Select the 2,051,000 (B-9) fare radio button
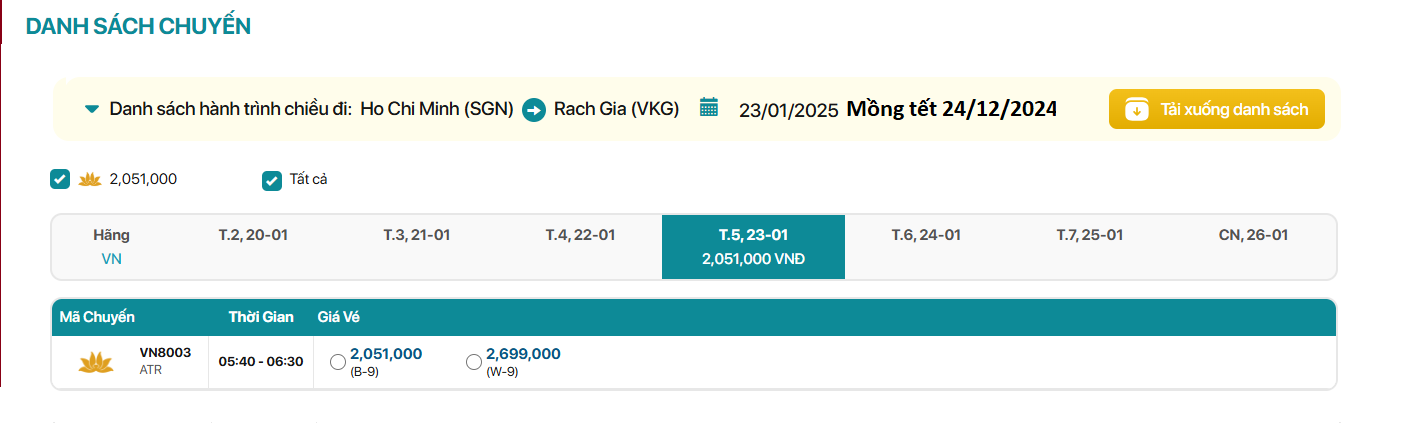Screen dimensions: 1420x423 (x=338, y=362)
